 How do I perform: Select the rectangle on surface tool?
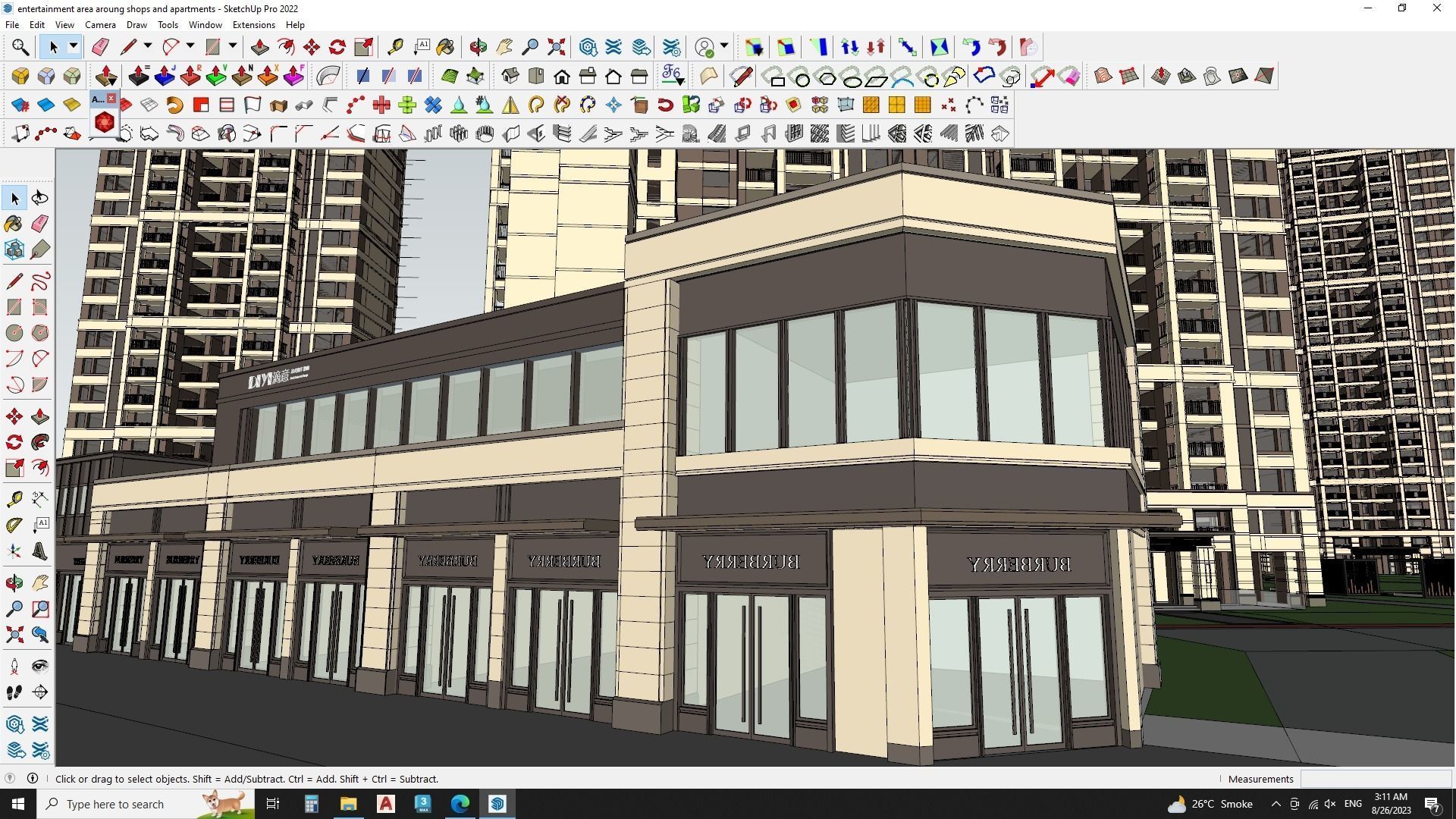pyautogui.click(x=776, y=78)
